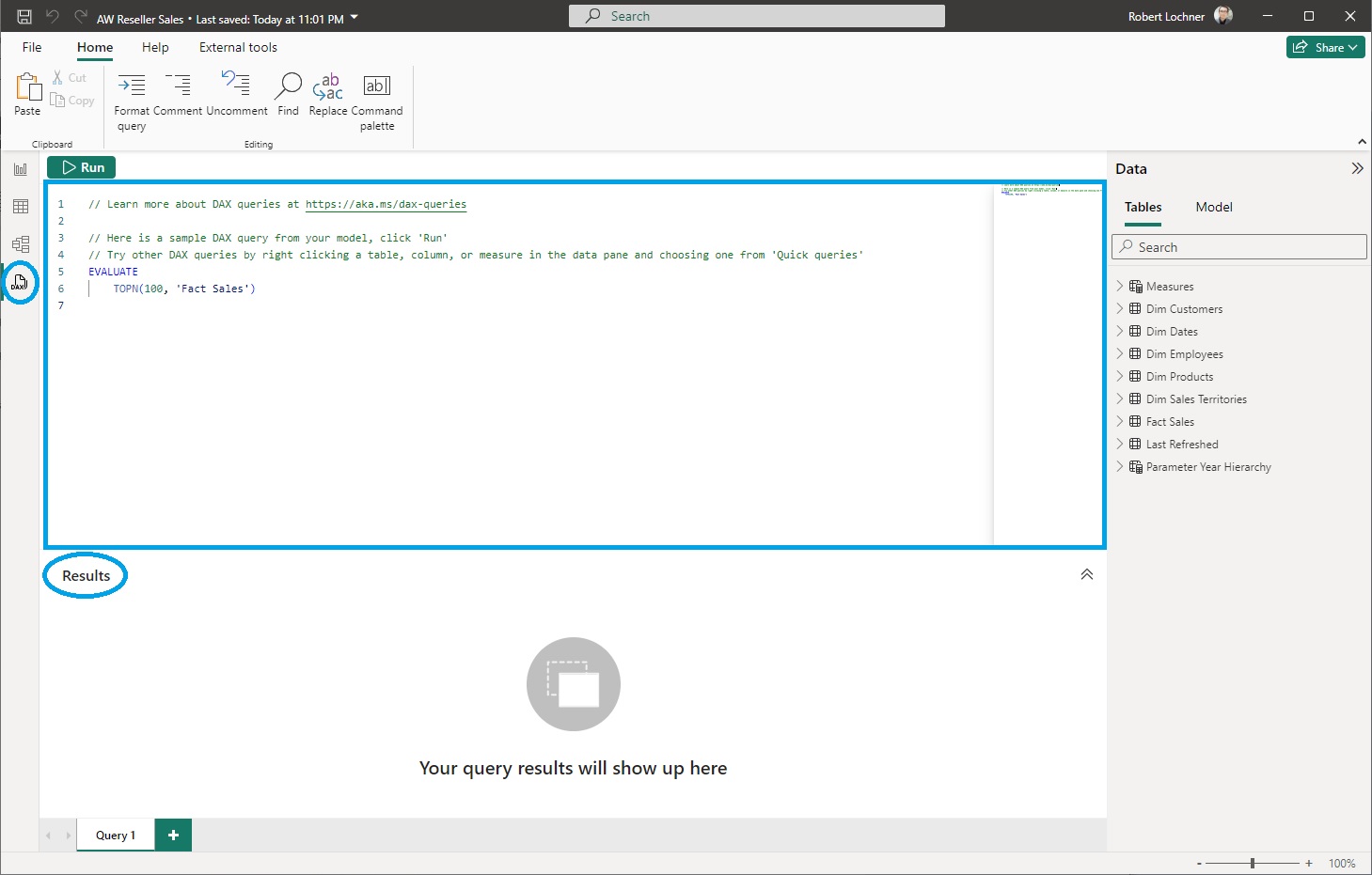
Task: Open the External tools ribbon tab
Action: [x=237, y=47]
